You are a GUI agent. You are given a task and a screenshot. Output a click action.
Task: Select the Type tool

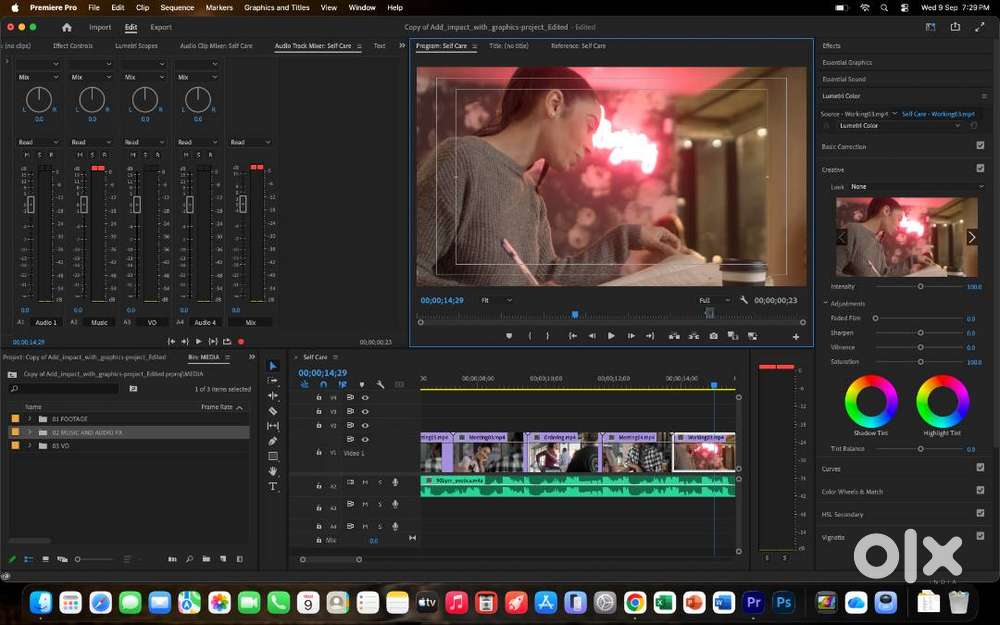point(273,487)
